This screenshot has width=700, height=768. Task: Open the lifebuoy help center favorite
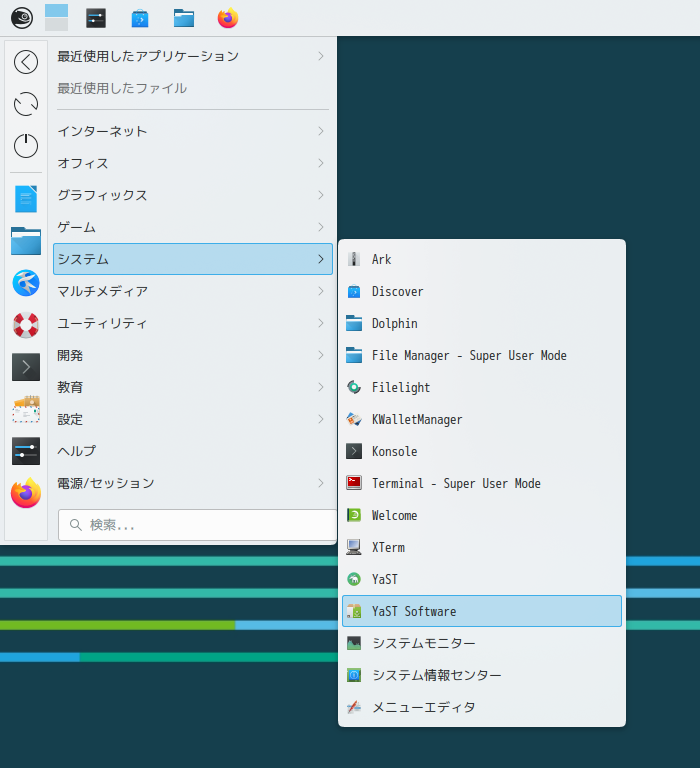coord(26,325)
